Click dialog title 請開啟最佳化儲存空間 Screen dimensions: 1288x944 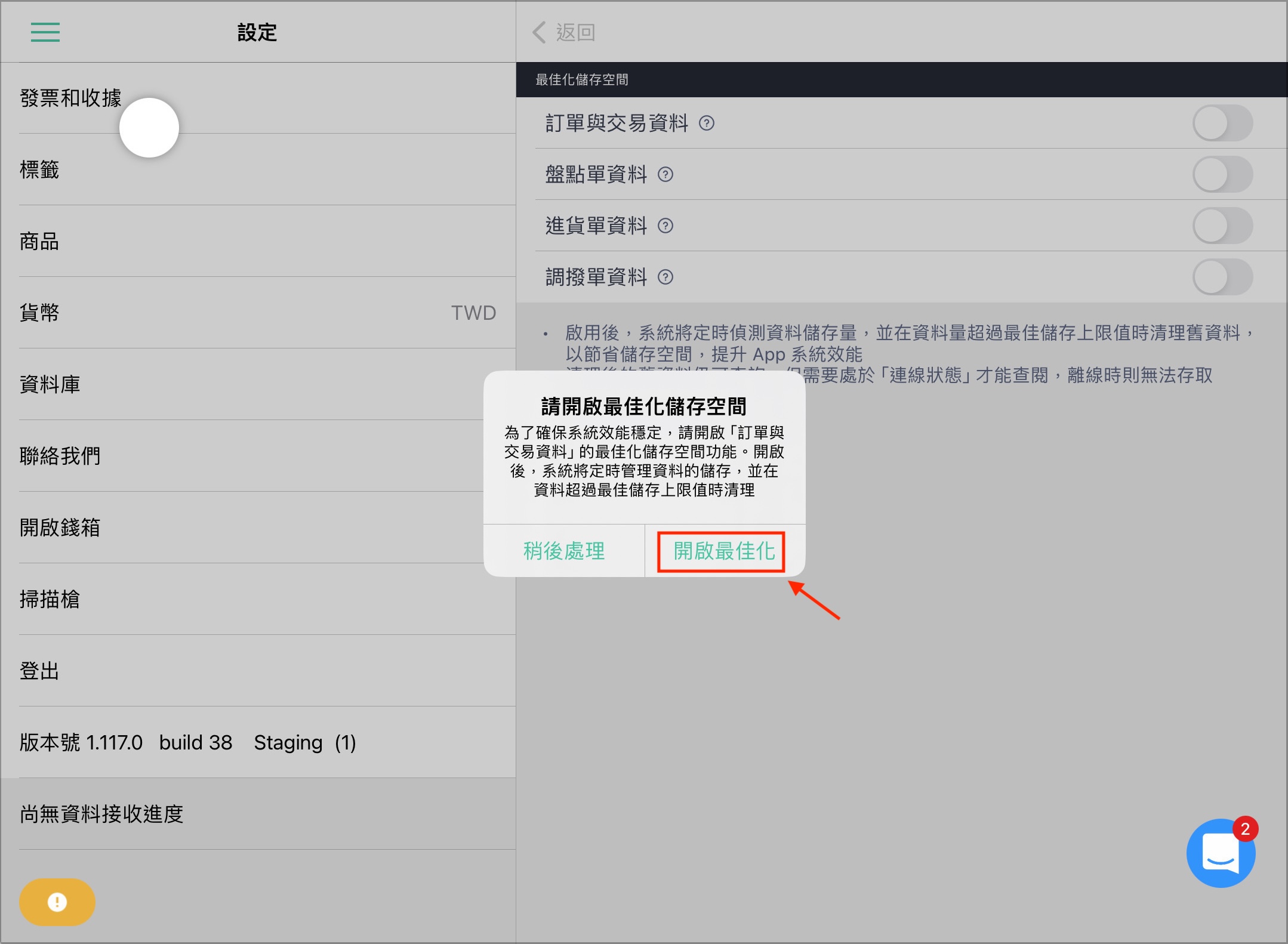pyautogui.click(x=644, y=406)
